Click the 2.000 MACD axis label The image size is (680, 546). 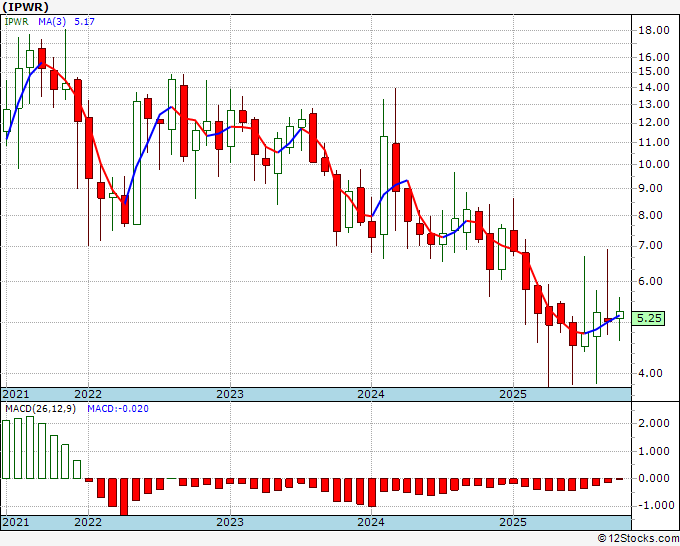tap(654, 423)
